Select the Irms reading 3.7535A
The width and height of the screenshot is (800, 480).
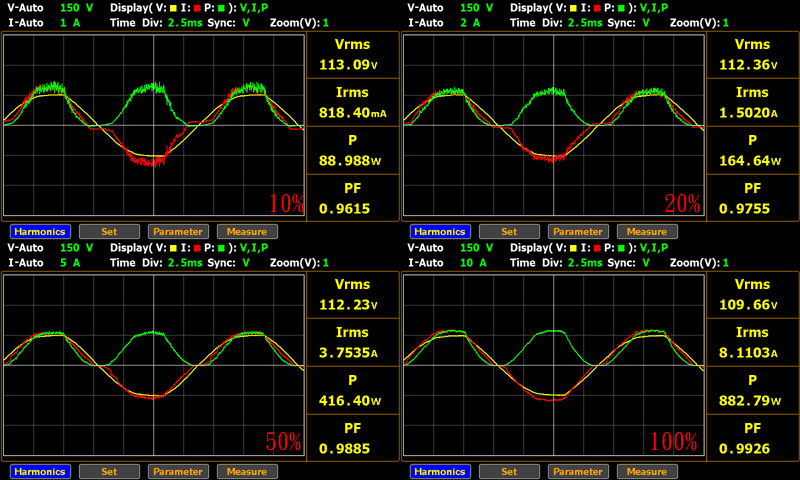tap(348, 352)
